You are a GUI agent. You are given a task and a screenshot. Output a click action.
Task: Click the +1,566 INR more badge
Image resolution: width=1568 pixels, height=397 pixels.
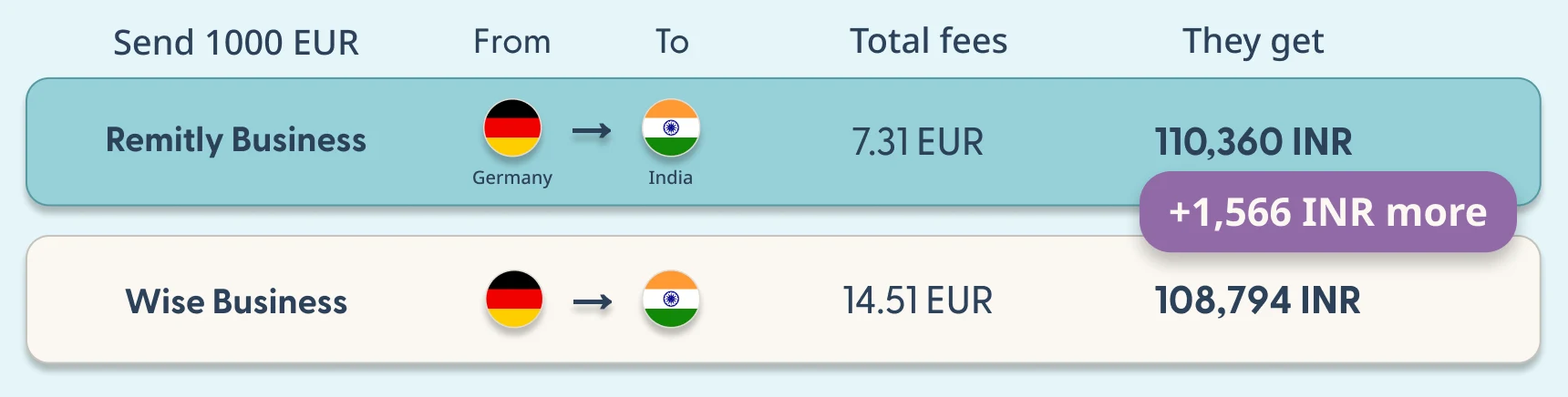(1328, 211)
